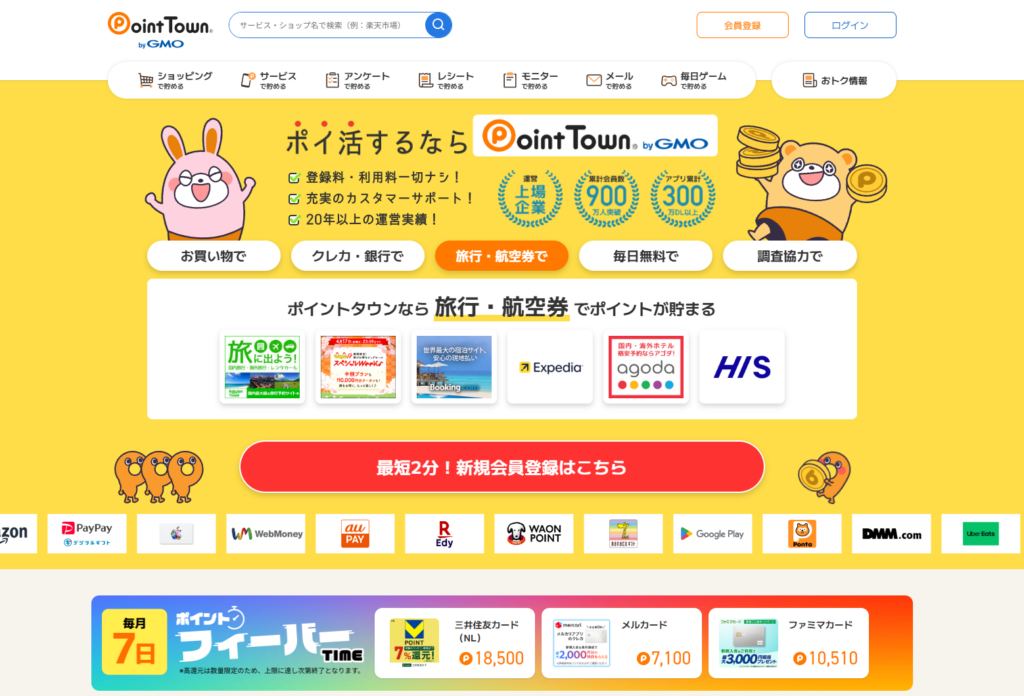Click the Rakuten Edy logo tile
The image size is (1024, 696).
(x=445, y=533)
